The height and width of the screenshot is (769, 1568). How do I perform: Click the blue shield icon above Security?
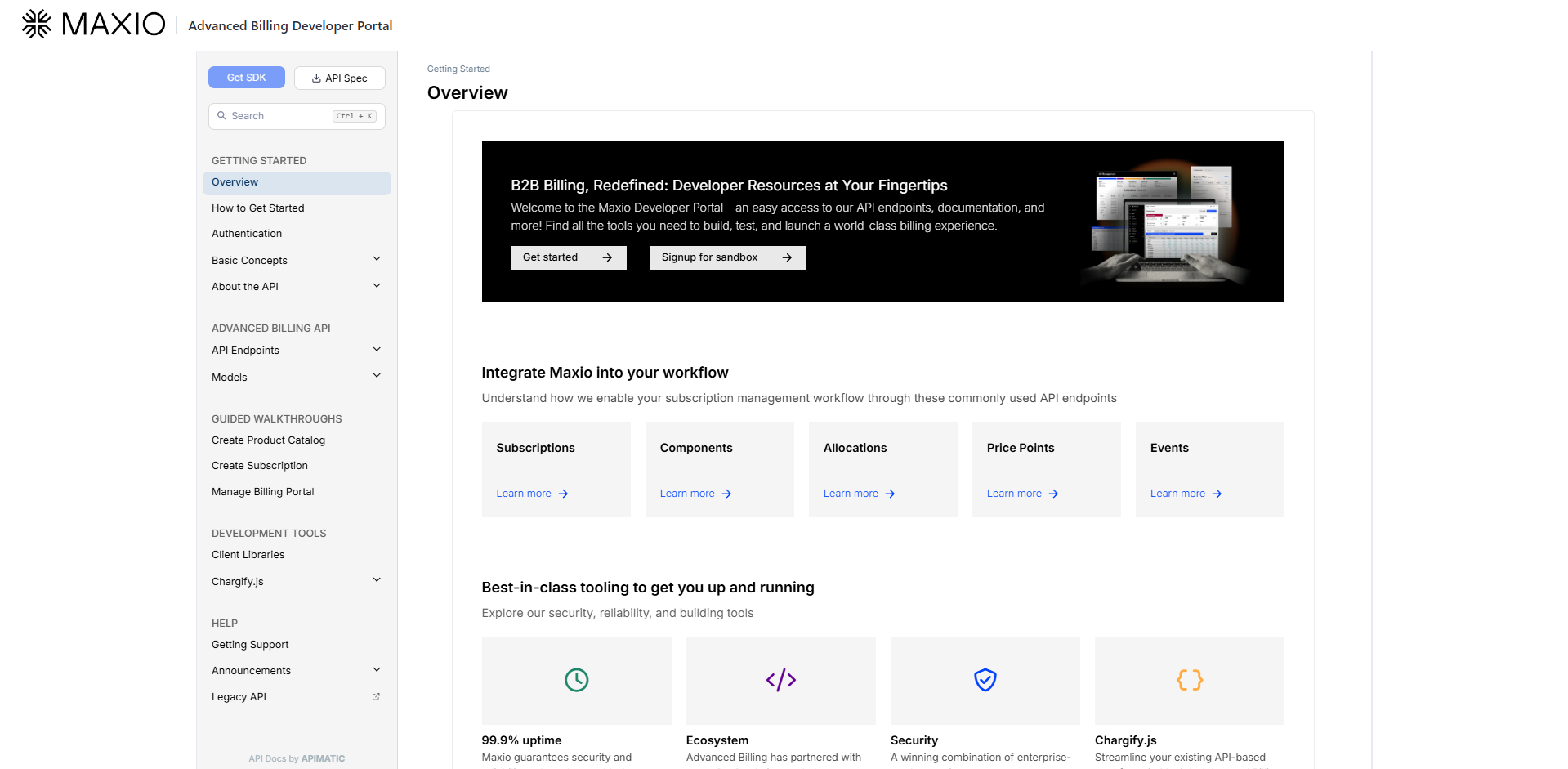coord(985,680)
